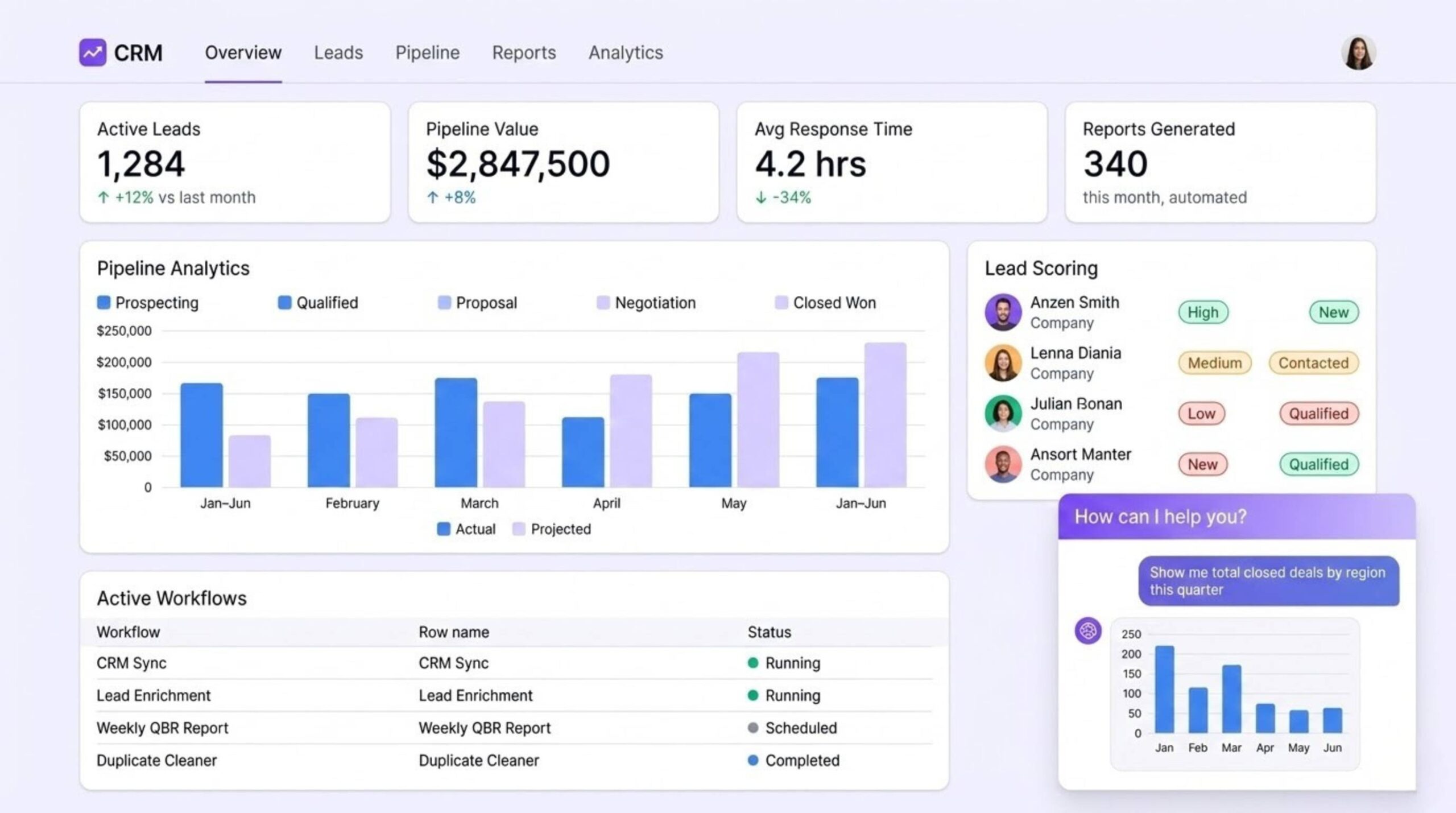Screen dimensions: 1456x813
Task: Click Julian Bonan's avatar
Action: click(1003, 414)
